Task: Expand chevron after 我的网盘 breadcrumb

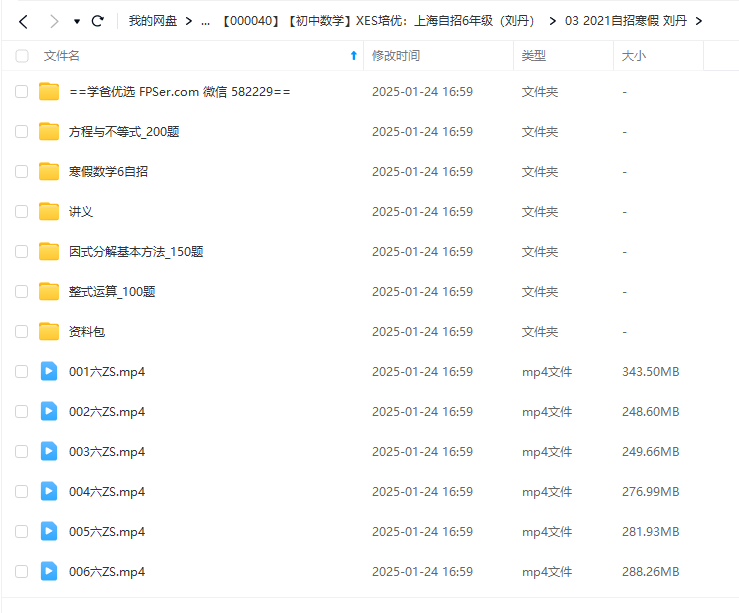Action: pyautogui.click(x=189, y=21)
